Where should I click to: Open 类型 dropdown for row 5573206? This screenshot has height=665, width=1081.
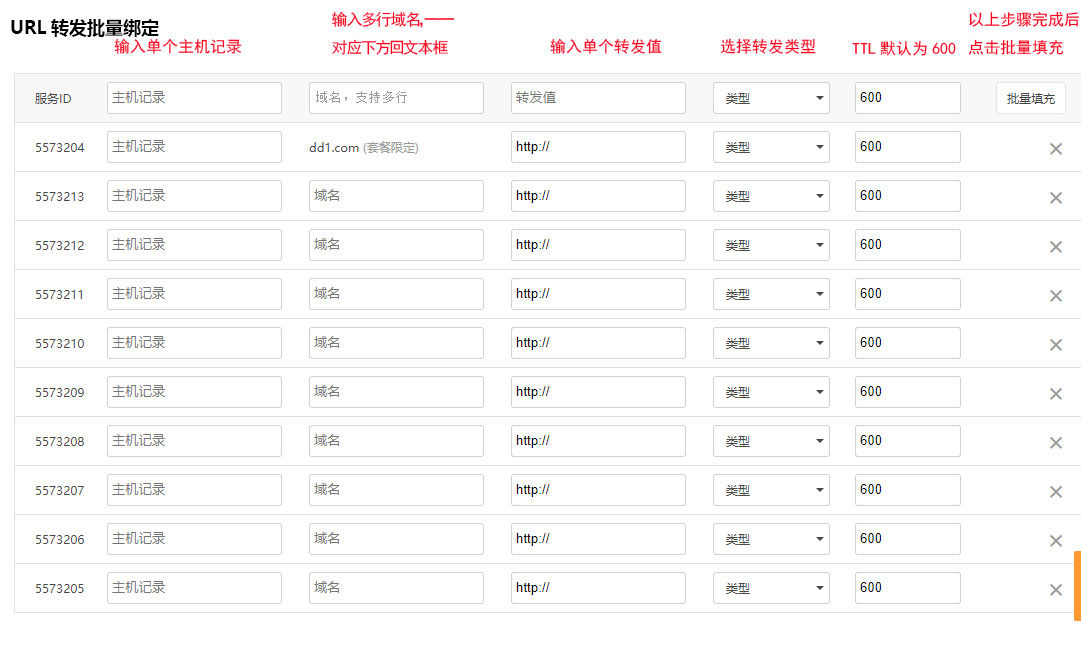click(771, 539)
